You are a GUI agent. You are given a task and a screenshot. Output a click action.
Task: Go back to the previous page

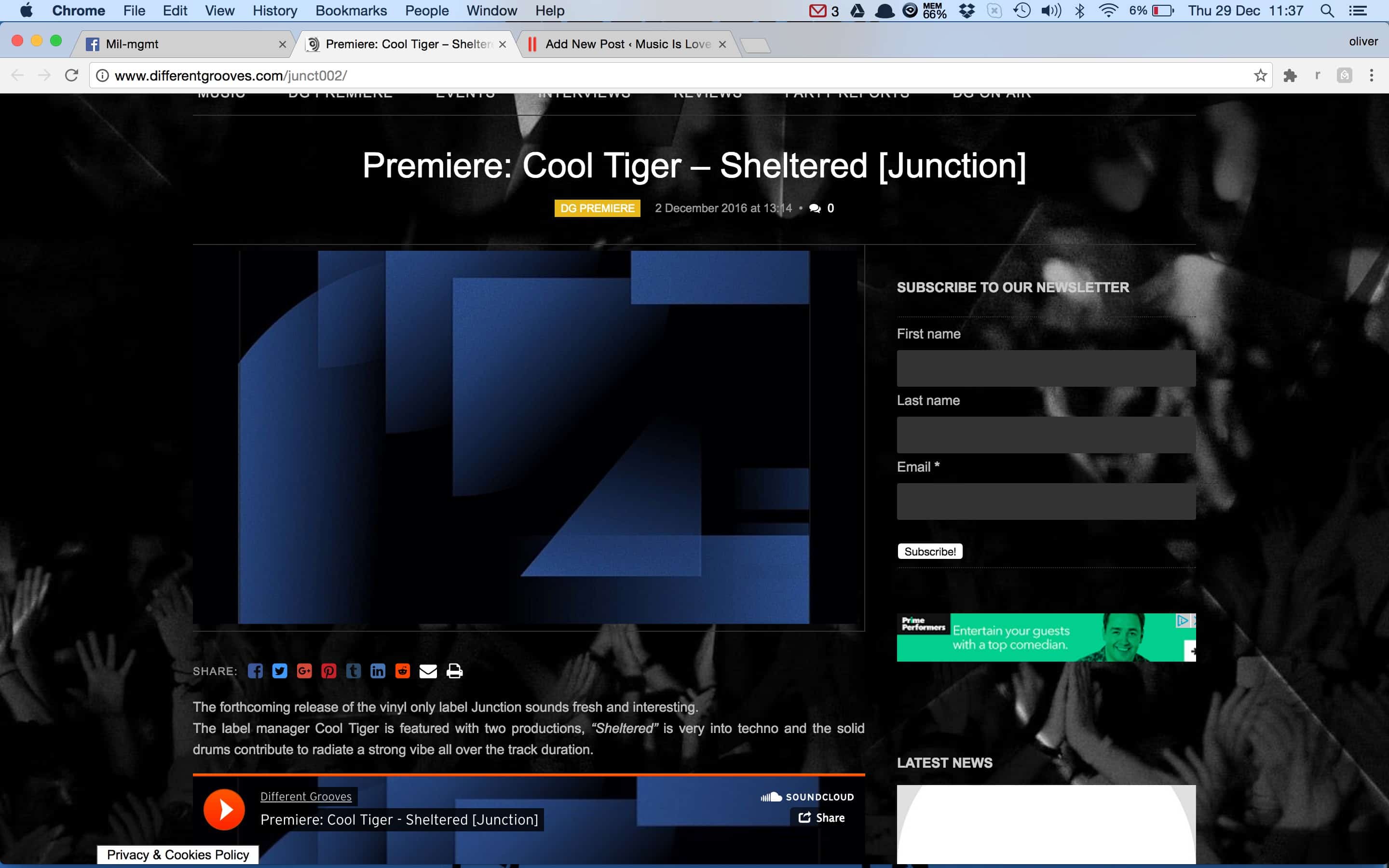coord(17,76)
